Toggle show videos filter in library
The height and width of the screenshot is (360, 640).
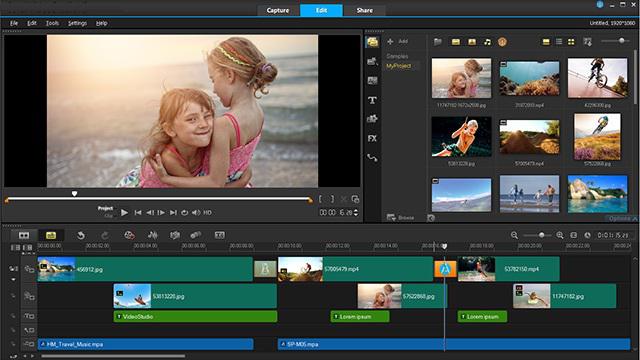pyautogui.click(x=456, y=42)
